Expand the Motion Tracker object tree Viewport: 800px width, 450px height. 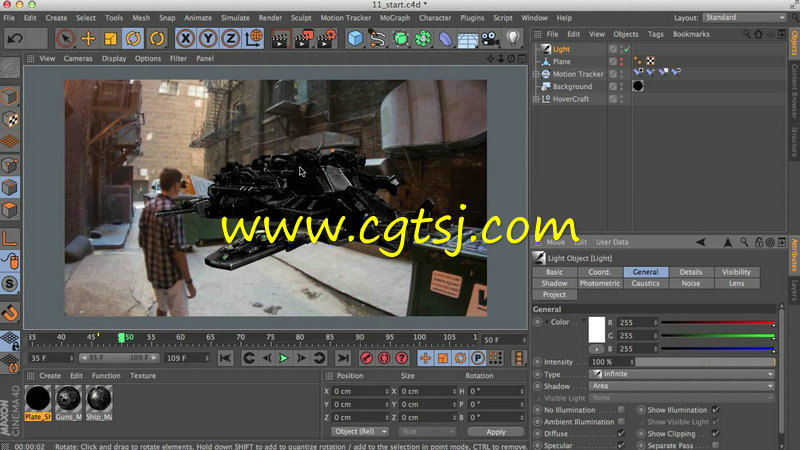pyautogui.click(x=536, y=74)
